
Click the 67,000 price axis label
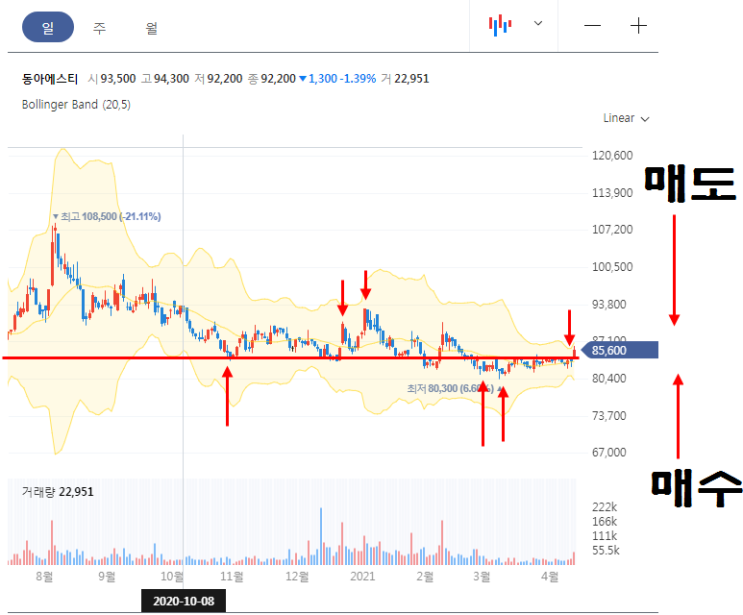609,452
